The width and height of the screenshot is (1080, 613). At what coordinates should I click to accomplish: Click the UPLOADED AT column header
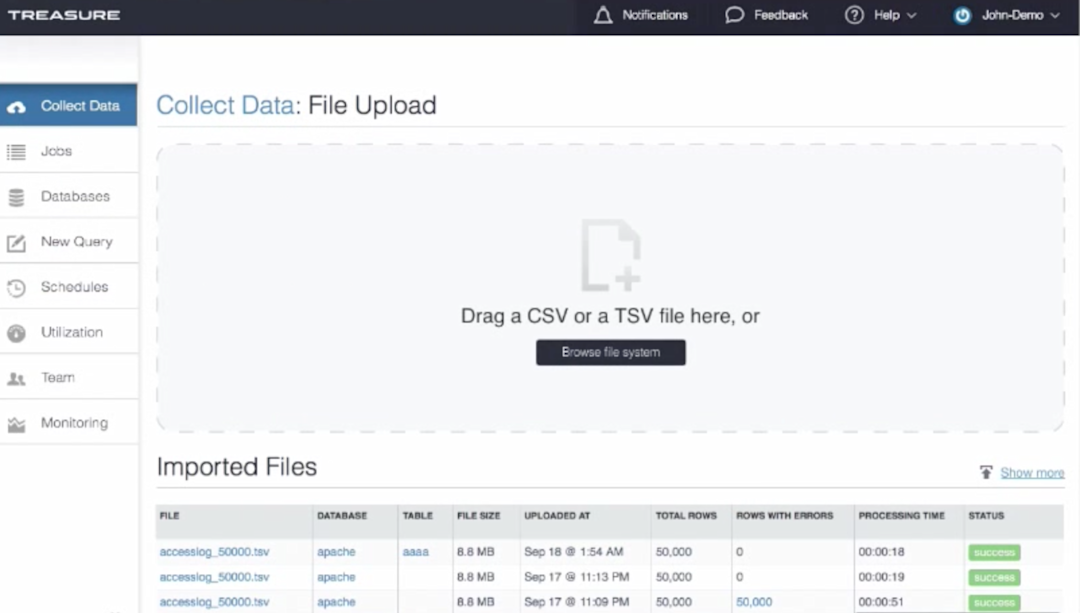coord(557,516)
